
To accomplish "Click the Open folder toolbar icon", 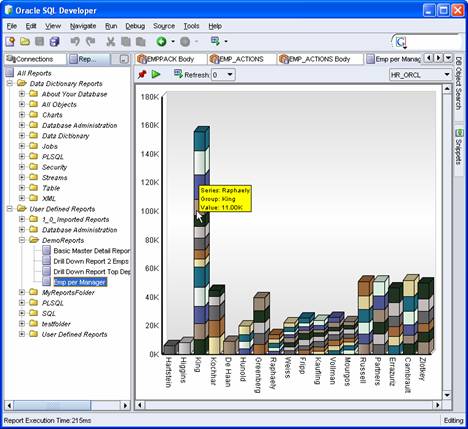I will pyautogui.click(x=25, y=42).
